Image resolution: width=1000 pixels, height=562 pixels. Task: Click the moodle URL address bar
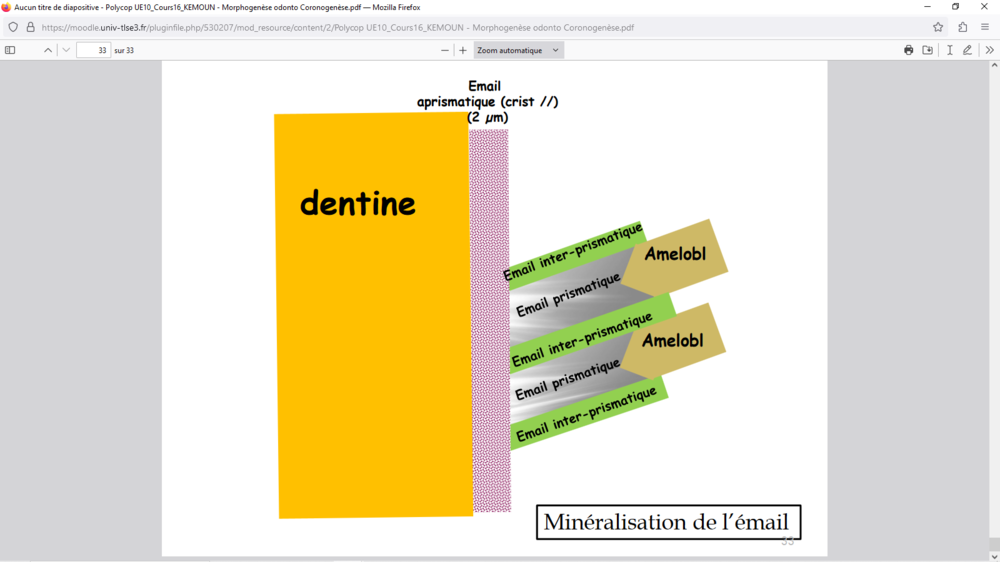(x=400, y=27)
